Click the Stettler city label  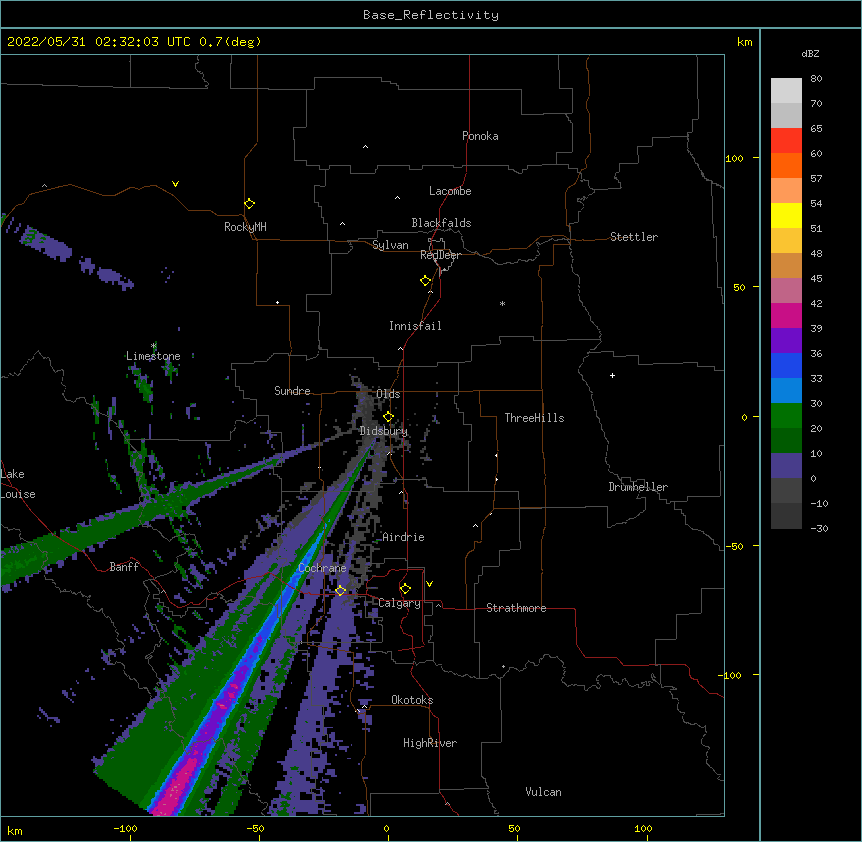(634, 237)
